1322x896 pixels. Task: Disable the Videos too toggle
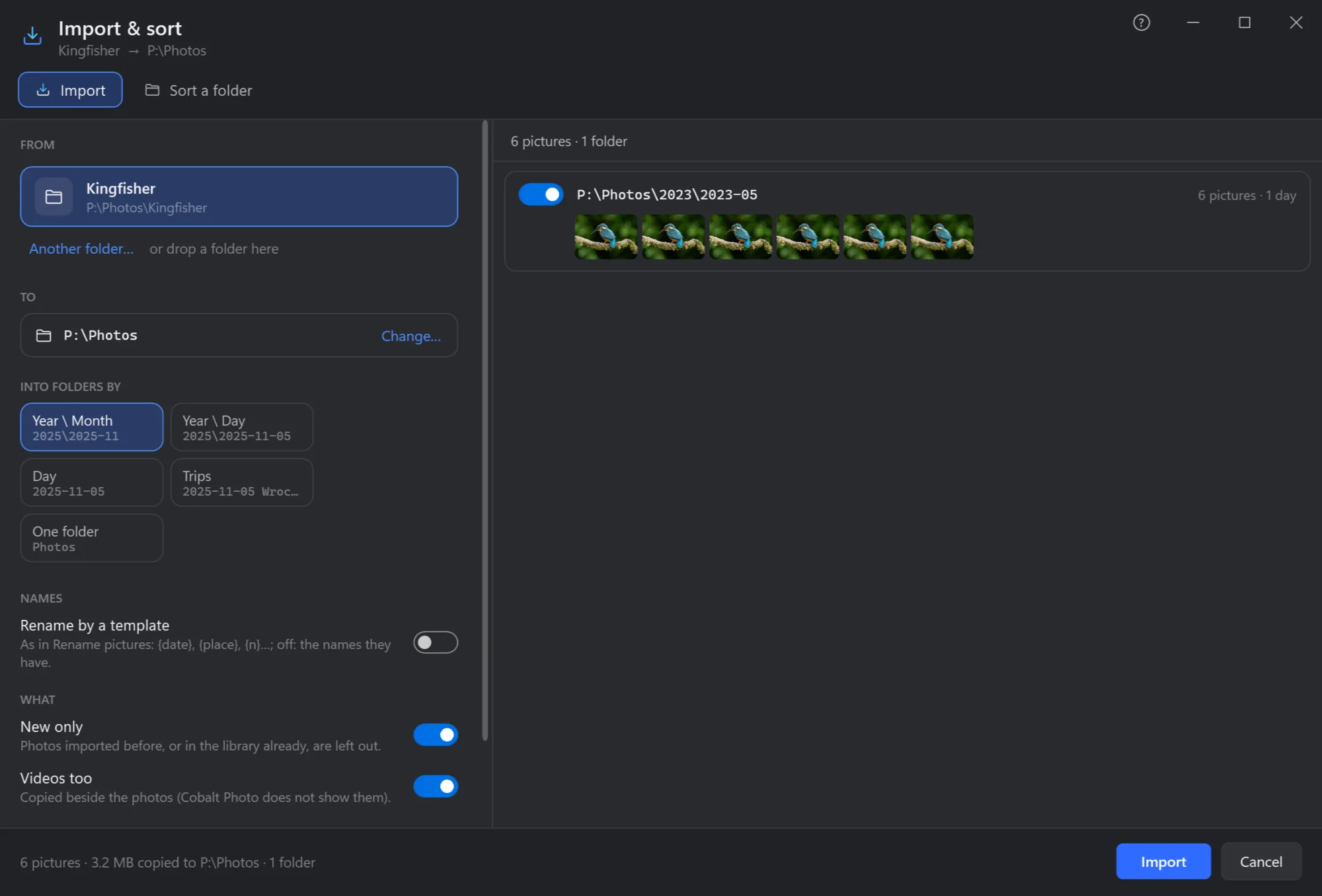click(x=436, y=786)
